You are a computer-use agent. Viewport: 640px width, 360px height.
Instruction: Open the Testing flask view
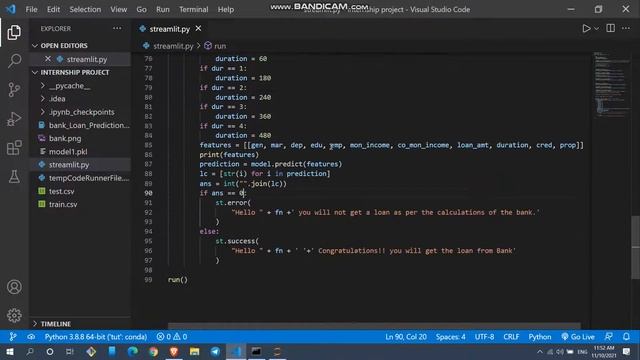14,176
